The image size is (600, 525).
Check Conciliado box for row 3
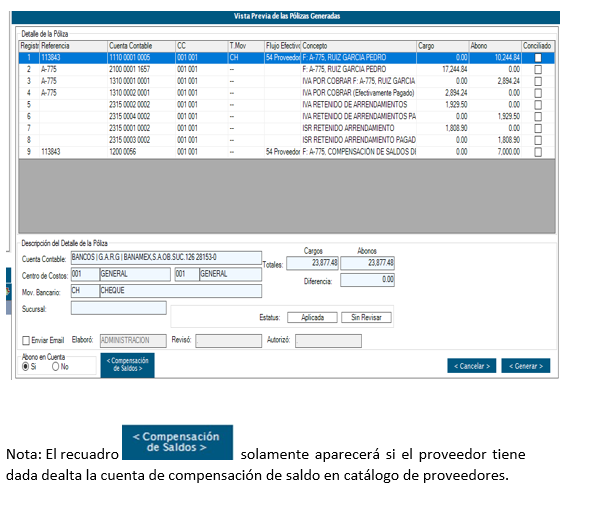(x=538, y=82)
